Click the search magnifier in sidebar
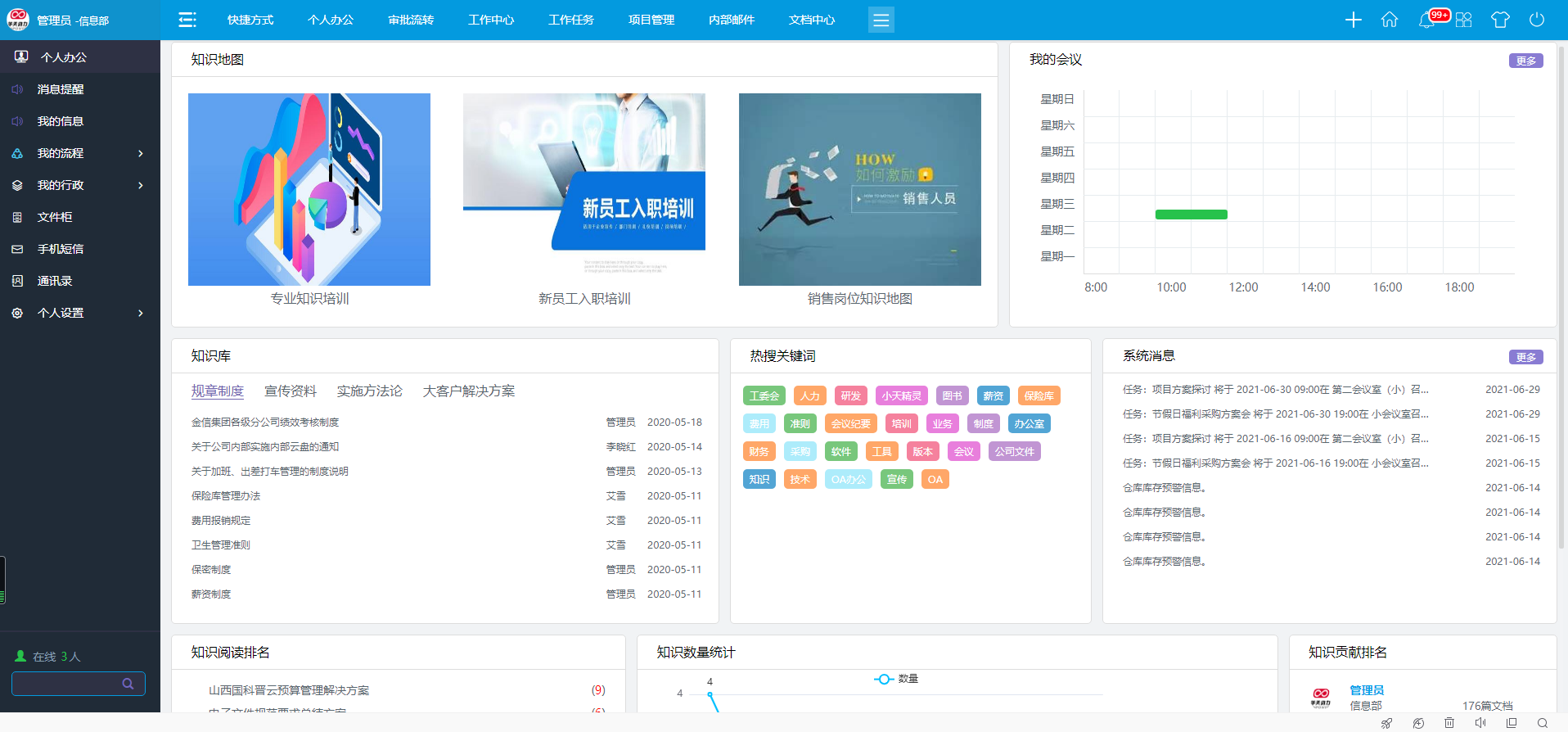The image size is (1568, 732). pyautogui.click(x=128, y=684)
